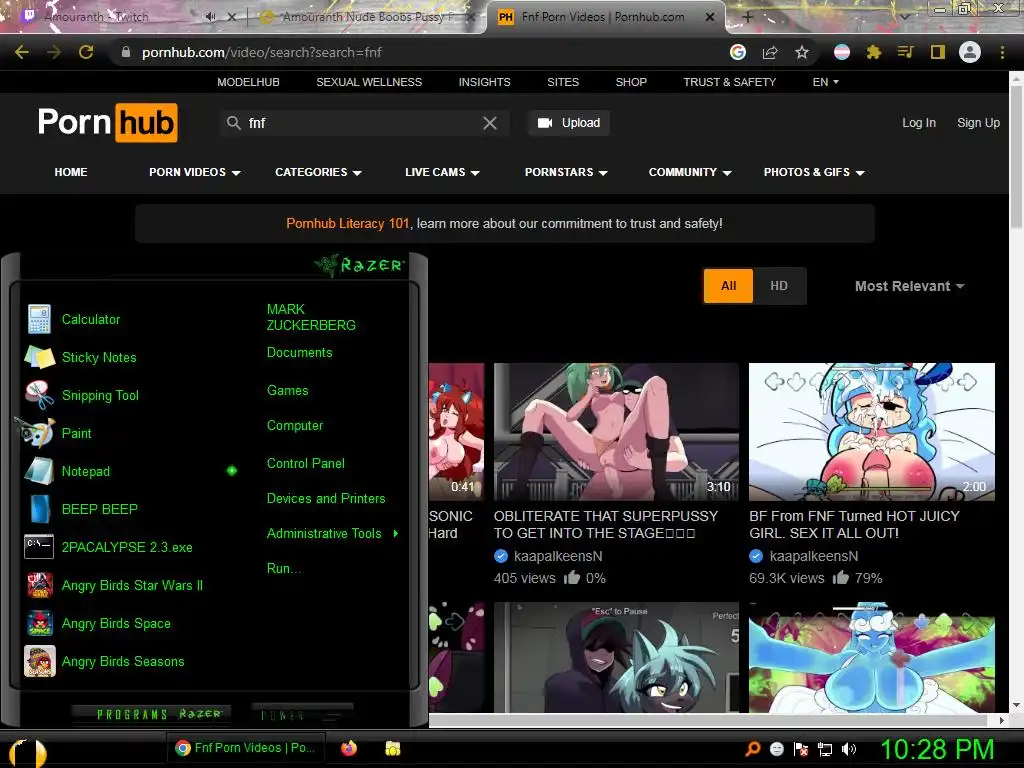Click the Google icon in the address bar
The width and height of the screenshot is (1024, 768).
click(x=738, y=52)
